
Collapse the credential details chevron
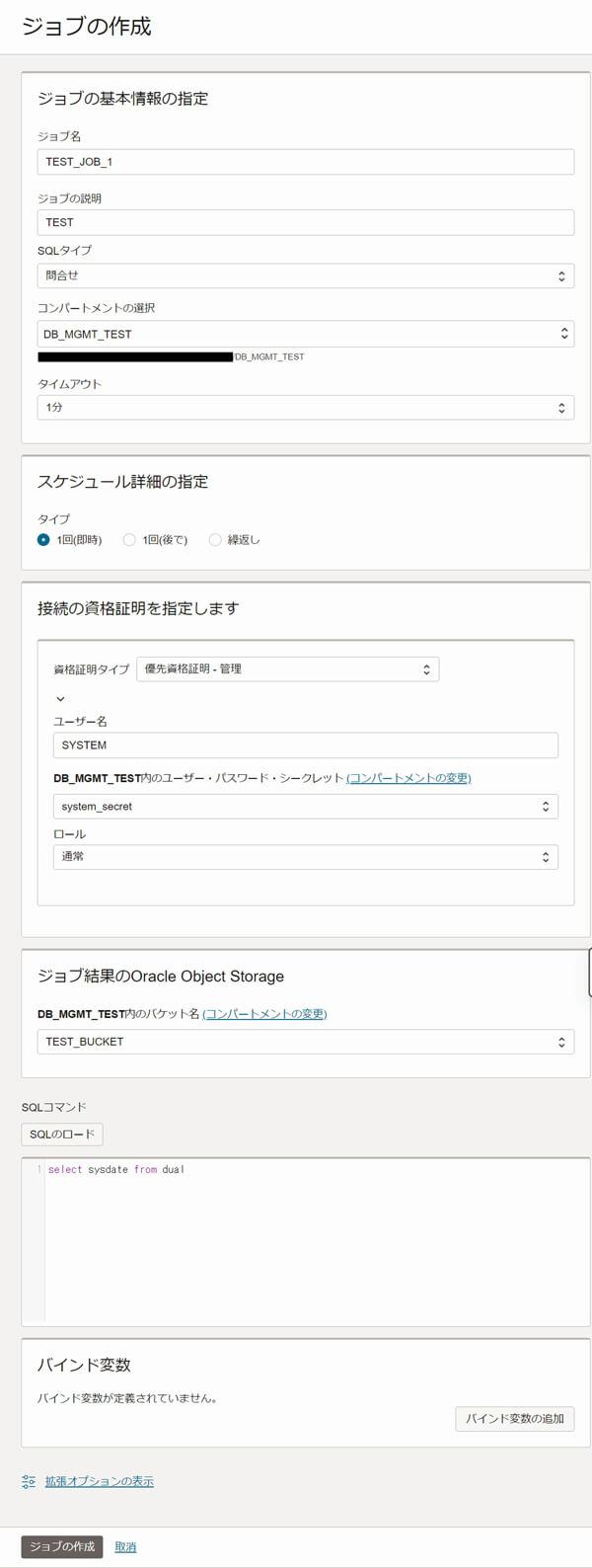[60, 699]
